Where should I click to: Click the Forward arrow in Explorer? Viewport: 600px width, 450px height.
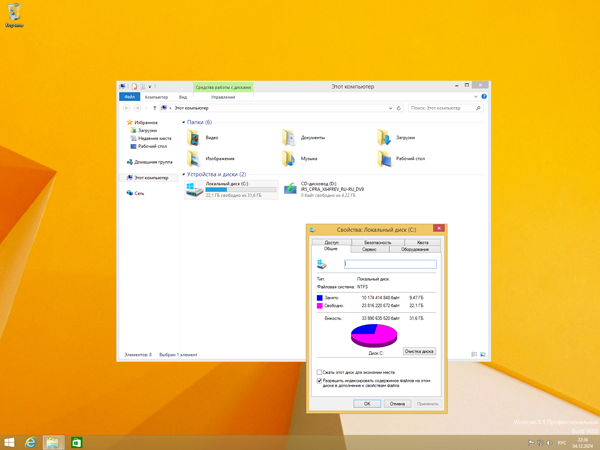point(137,108)
